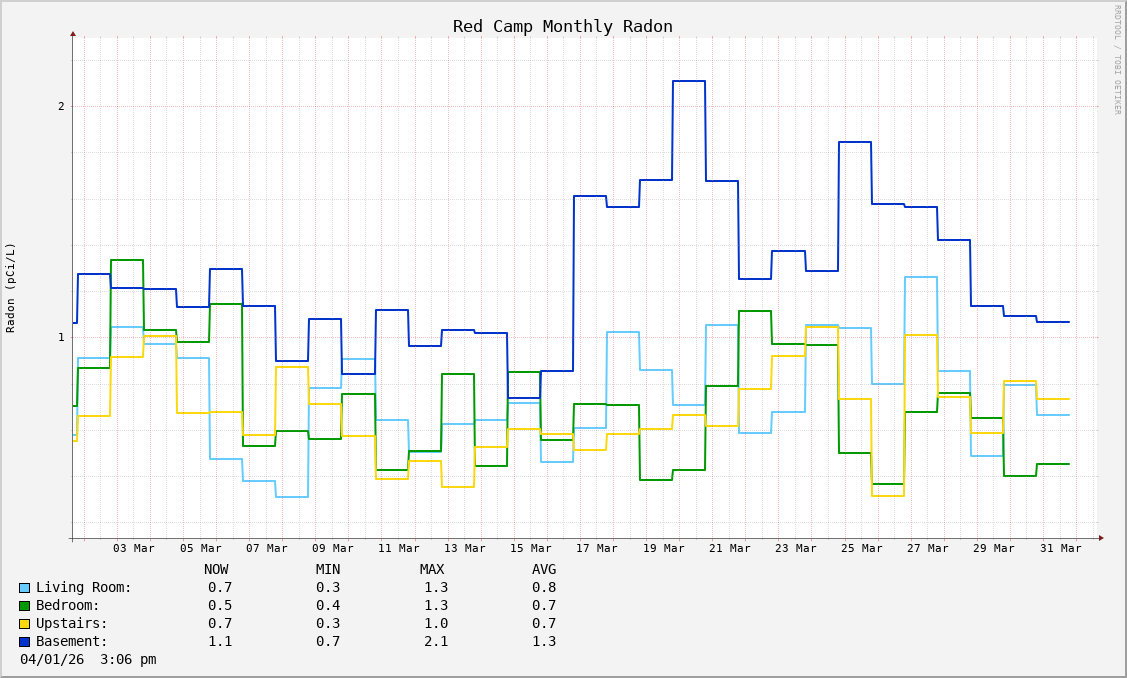The image size is (1127, 678).
Task: Click the y-axis arrowhead at the top
Action: pos(73,34)
